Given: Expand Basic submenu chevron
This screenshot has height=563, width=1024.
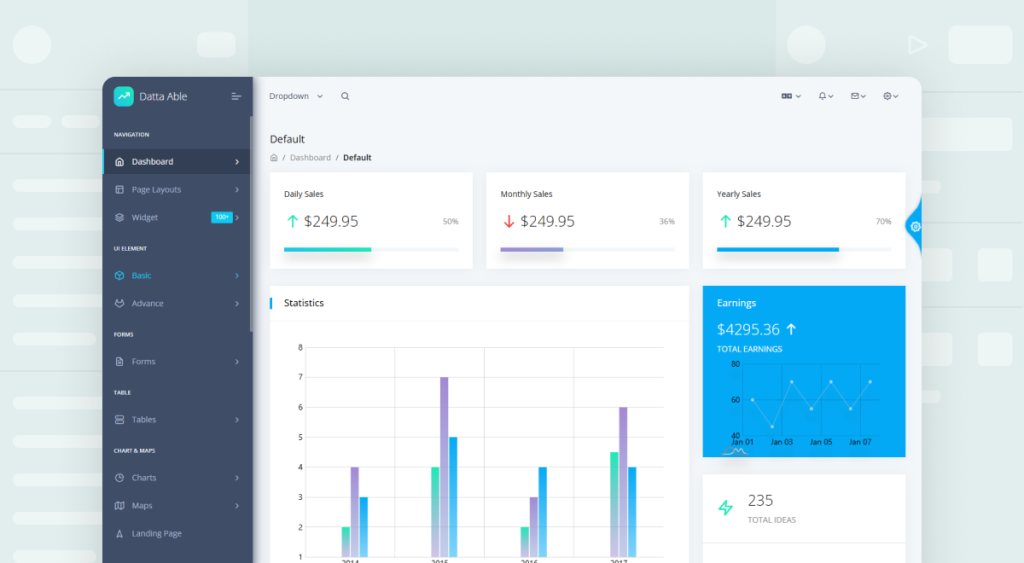Looking at the screenshot, I should click(x=237, y=276).
